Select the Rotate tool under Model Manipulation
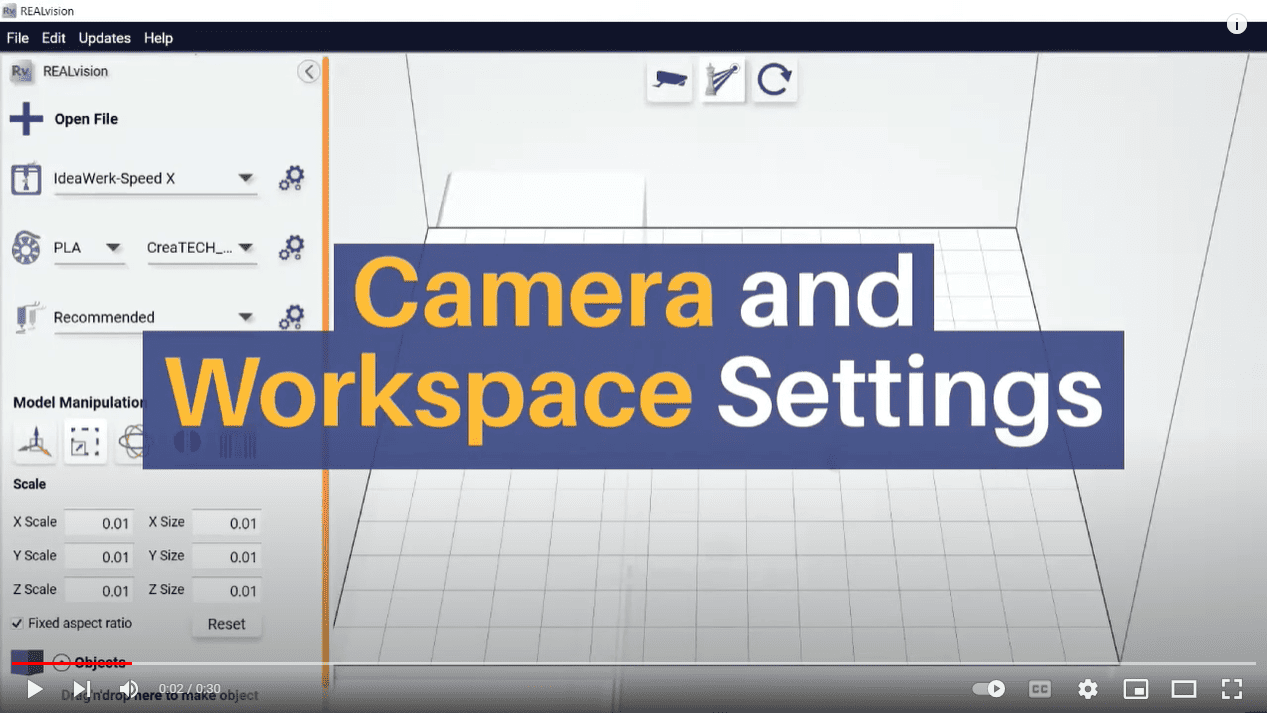 [134, 441]
